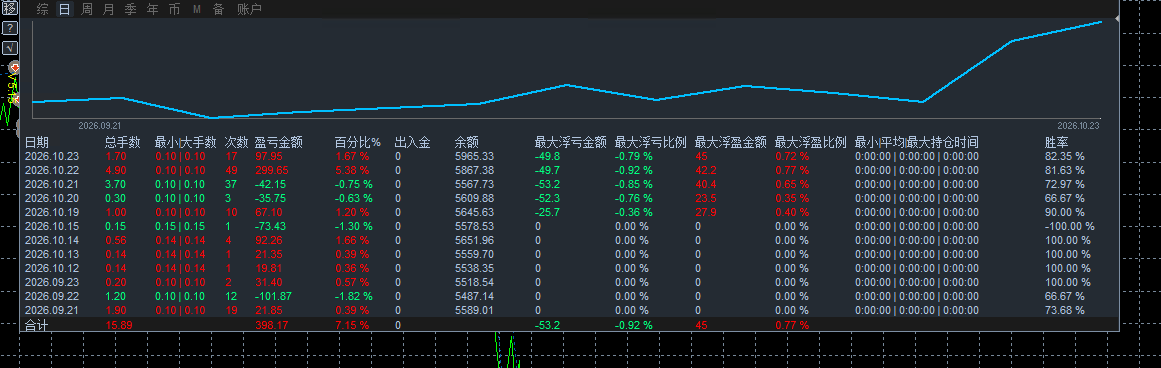This screenshot has height=368, width=1161.
Task: Click the 5965.33 balance value
Action: click(x=474, y=156)
